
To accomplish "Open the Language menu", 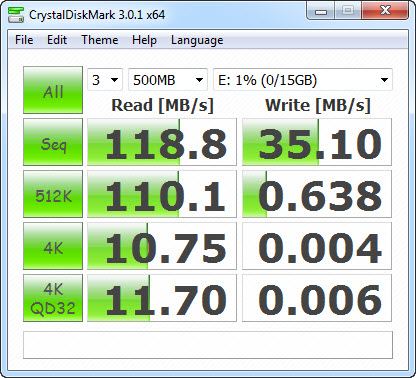I will (197, 40).
